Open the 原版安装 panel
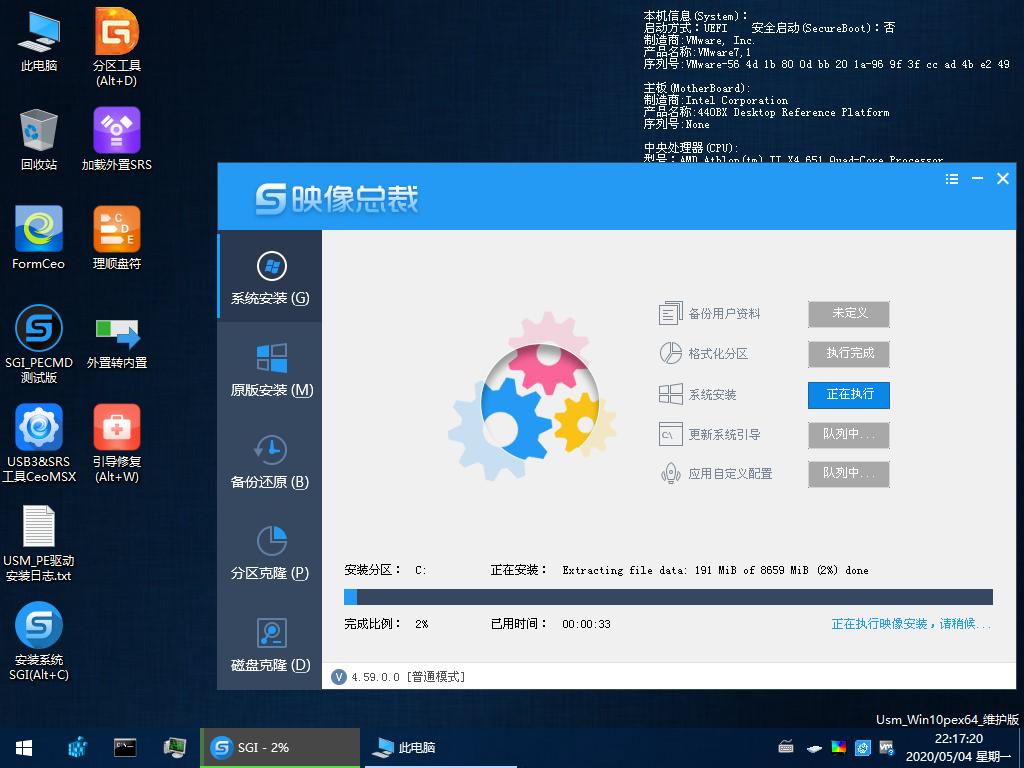Screen dimensions: 1024x768 268,371
